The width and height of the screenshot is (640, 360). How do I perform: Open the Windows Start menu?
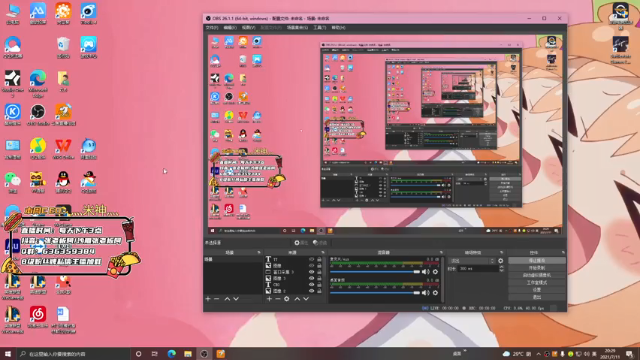pyautogui.click(x=8, y=354)
